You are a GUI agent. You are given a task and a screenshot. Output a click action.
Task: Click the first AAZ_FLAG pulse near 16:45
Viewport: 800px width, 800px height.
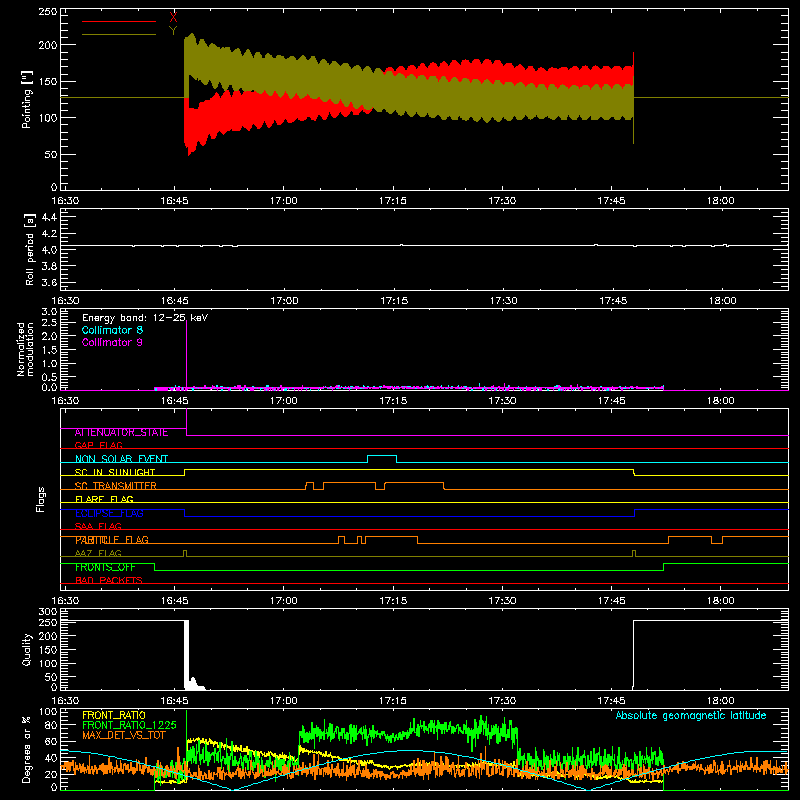click(185, 553)
